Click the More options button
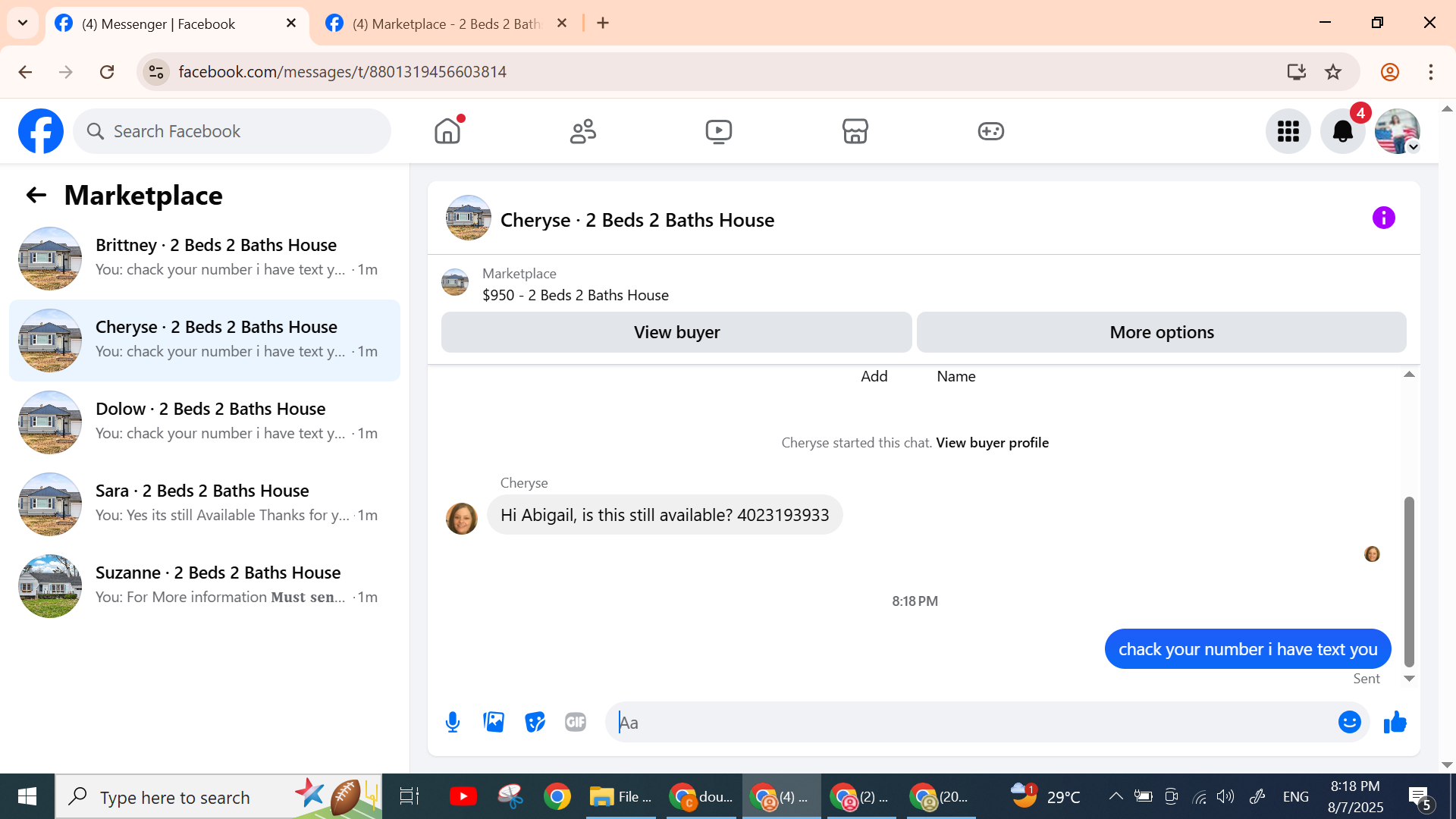 pos(1162,332)
